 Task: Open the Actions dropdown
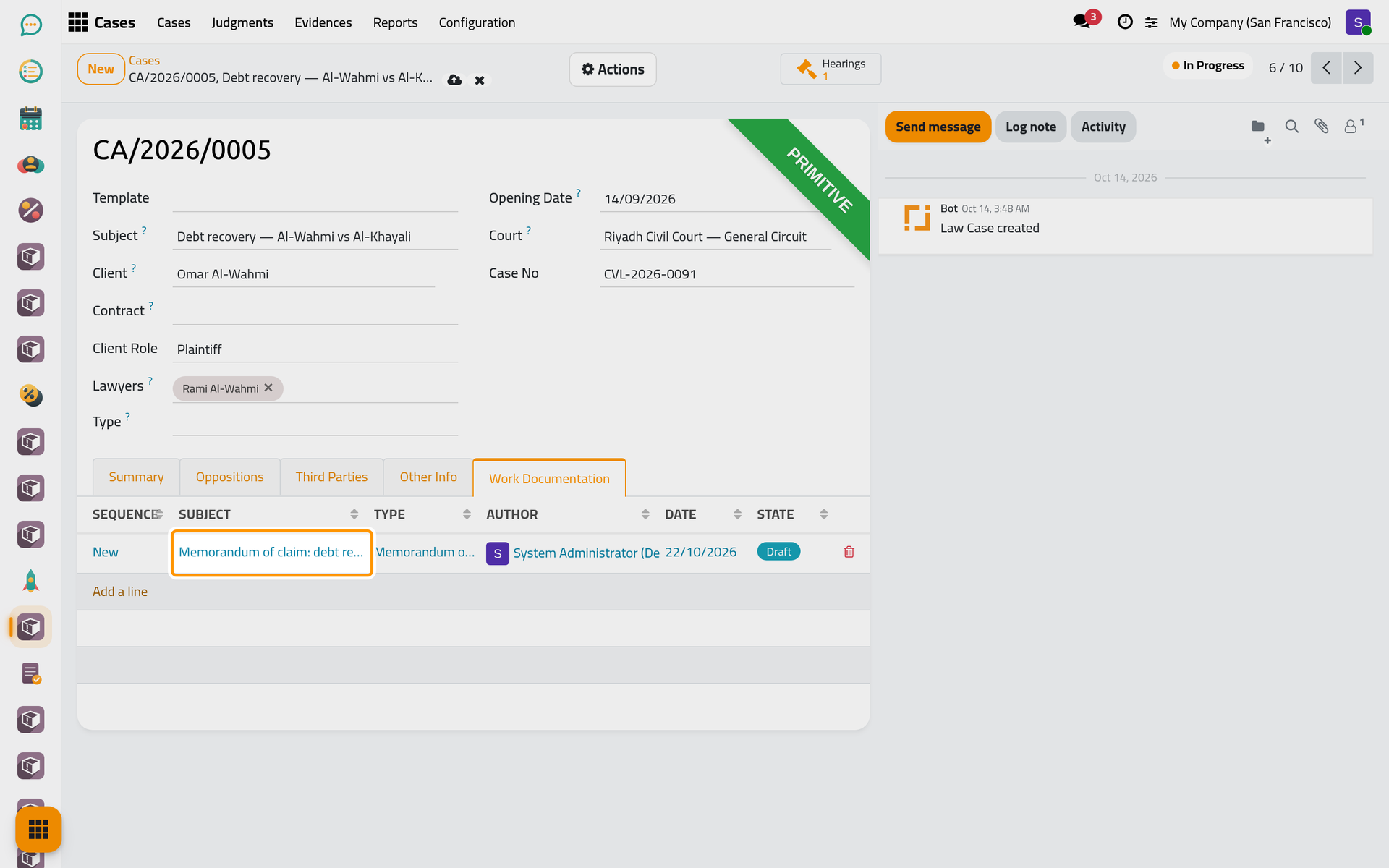click(613, 69)
